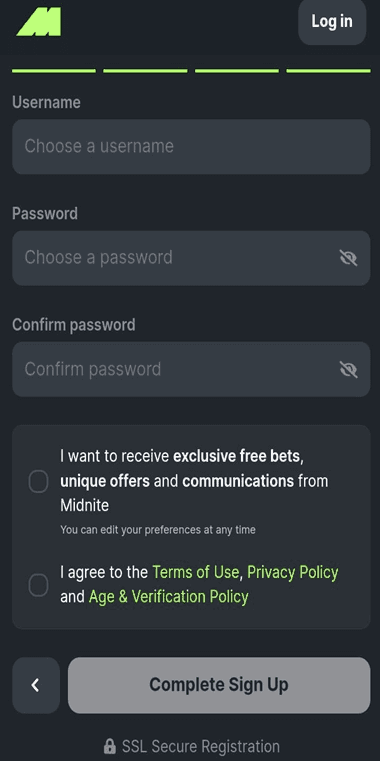
Task: Click the SSL Secure Registration text
Action: 200,746
